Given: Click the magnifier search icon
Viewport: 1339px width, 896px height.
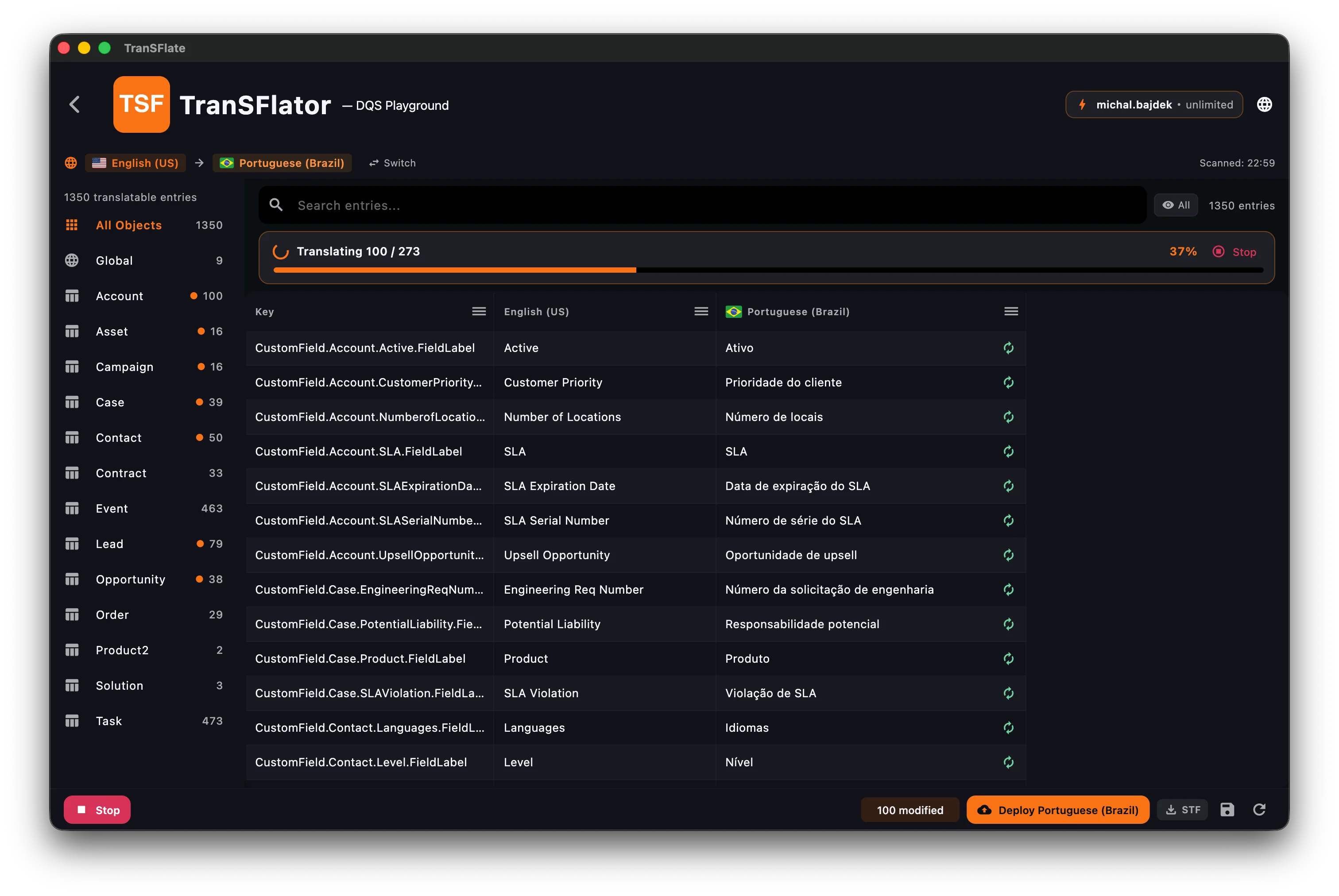Looking at the screenshot, I should (x=276, y=205).
